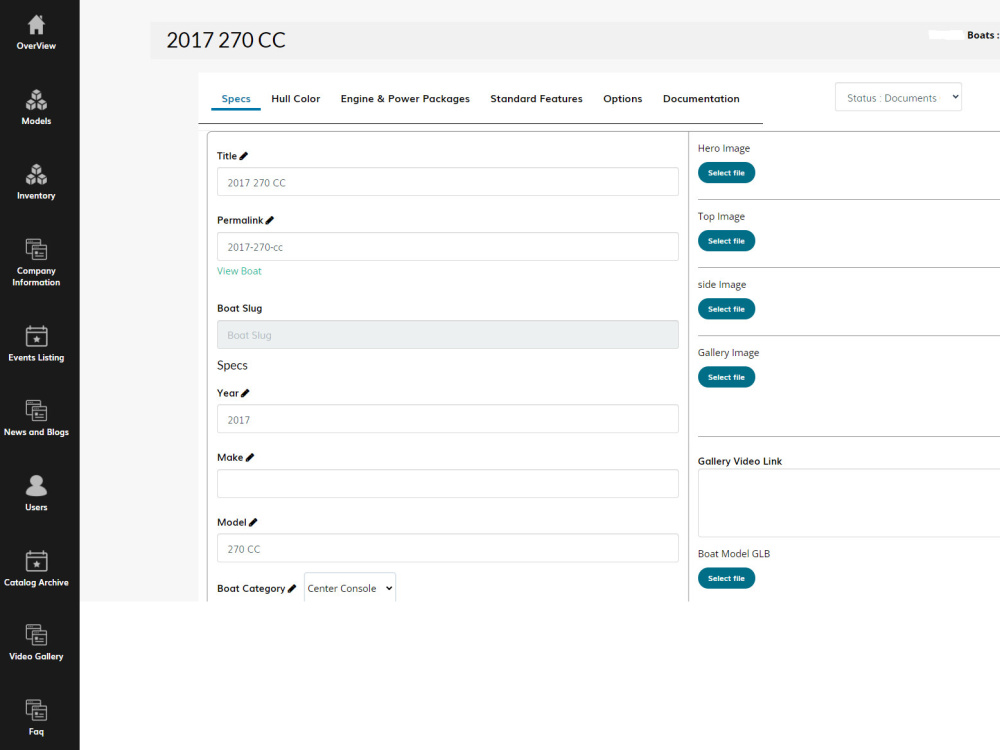Image resolution: width=1000 pixels, height=750 pixels.
Task: Open the Faq sidebar icon
Action: click(36, 710)
